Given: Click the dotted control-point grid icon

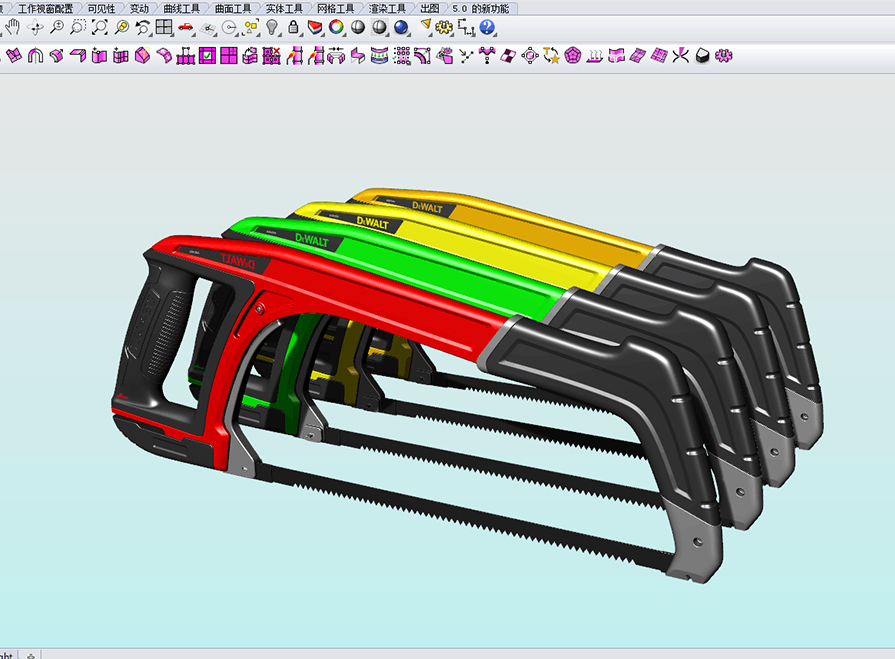Looking at the screenshot, I should [x=402, y=56].
